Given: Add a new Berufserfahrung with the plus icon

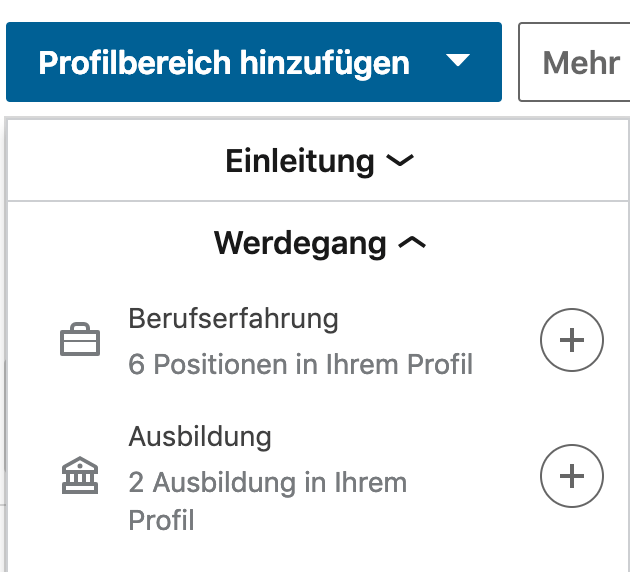Looking at the screenshot, I should [572, 340].
